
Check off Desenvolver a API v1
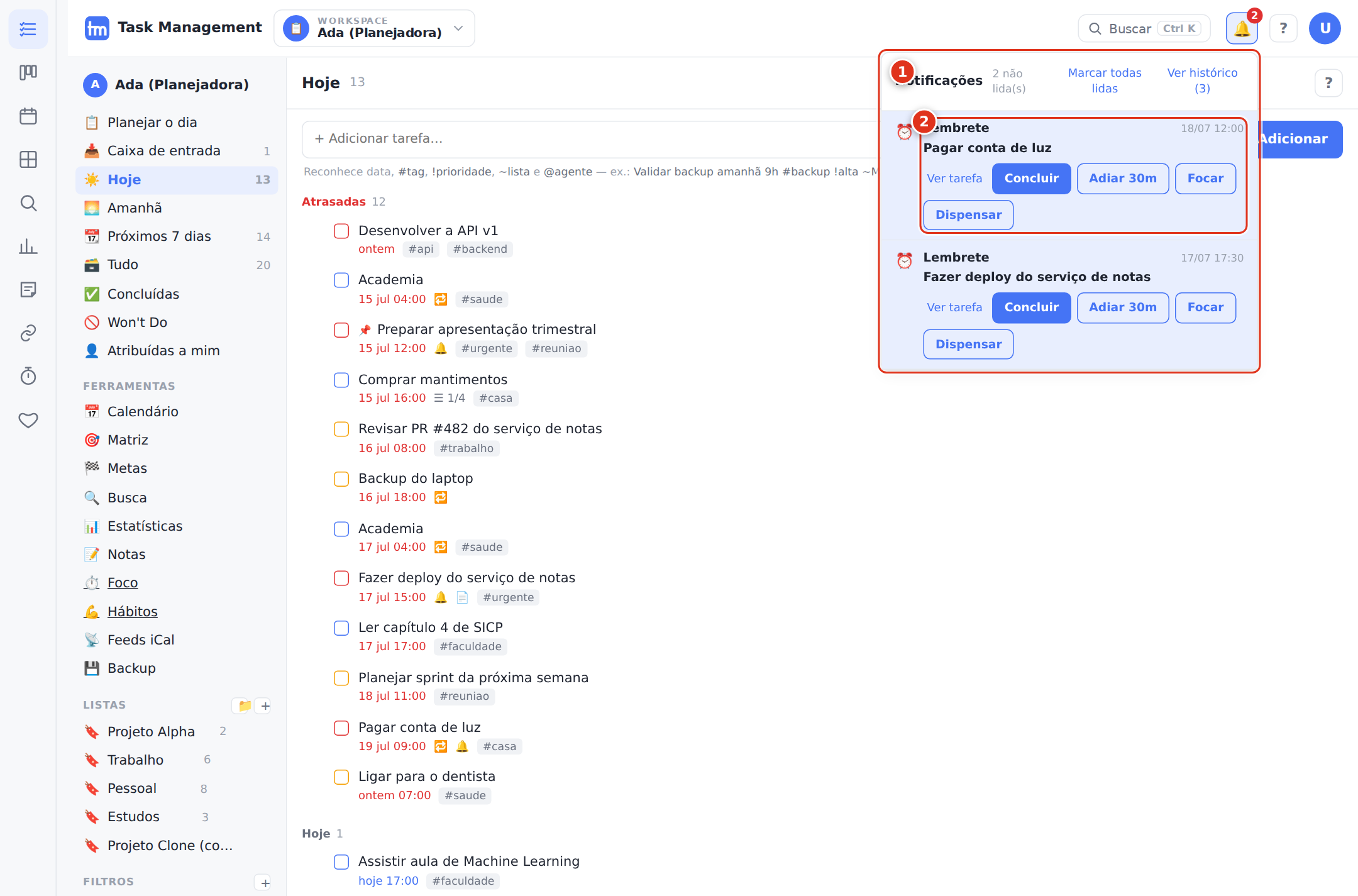pyautogui.click(x=341, y=231)
